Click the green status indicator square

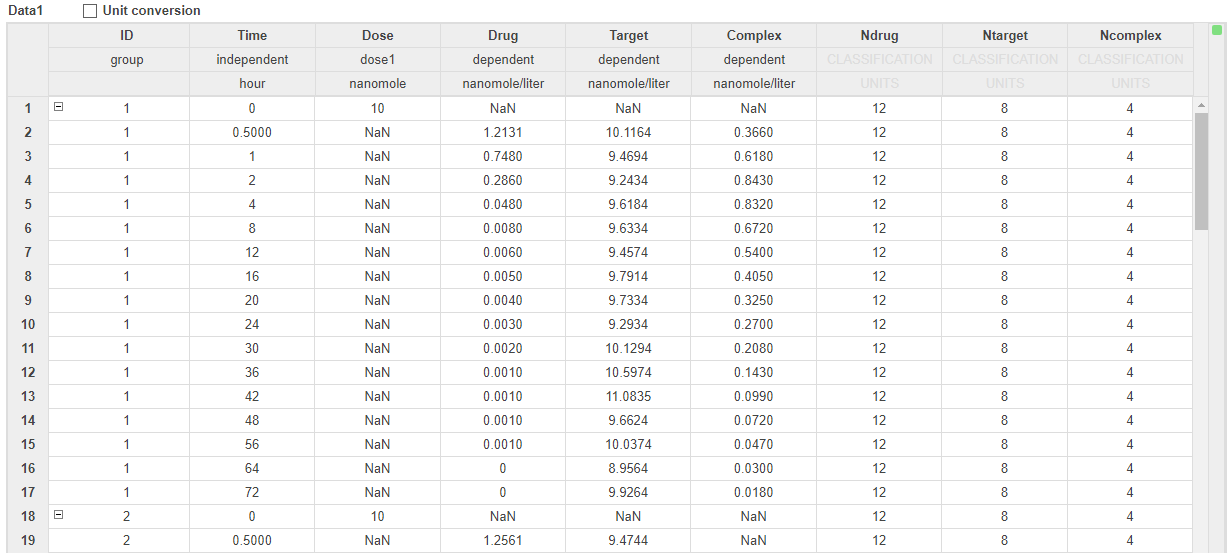[x=1217, y=30]
